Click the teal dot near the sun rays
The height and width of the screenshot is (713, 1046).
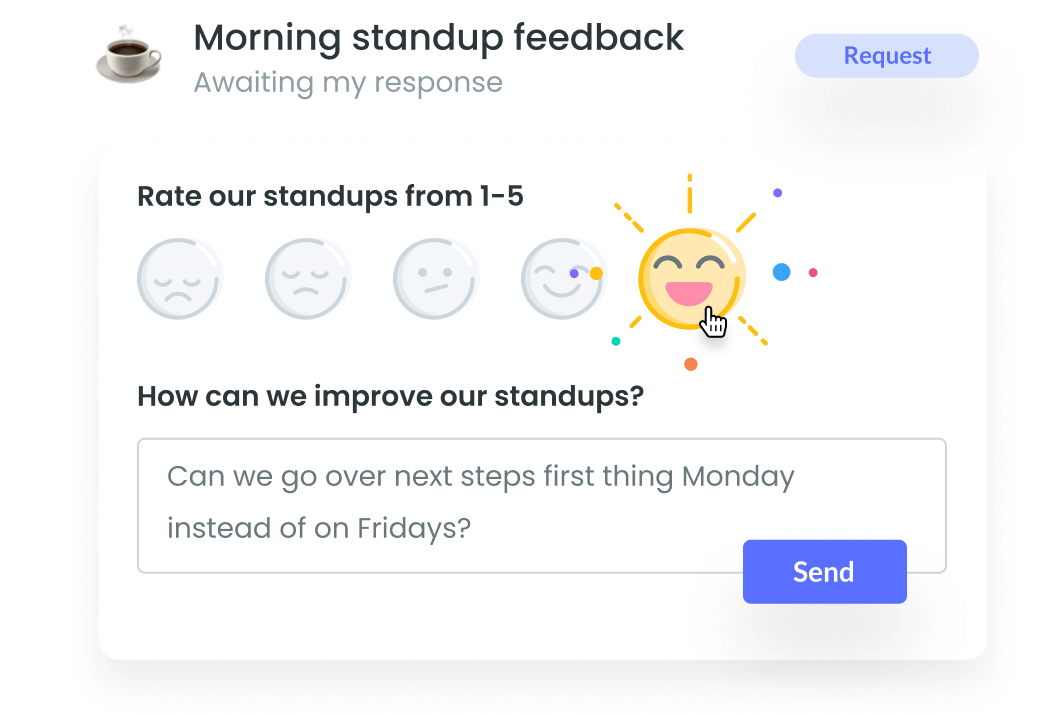[x=616, y=342]
